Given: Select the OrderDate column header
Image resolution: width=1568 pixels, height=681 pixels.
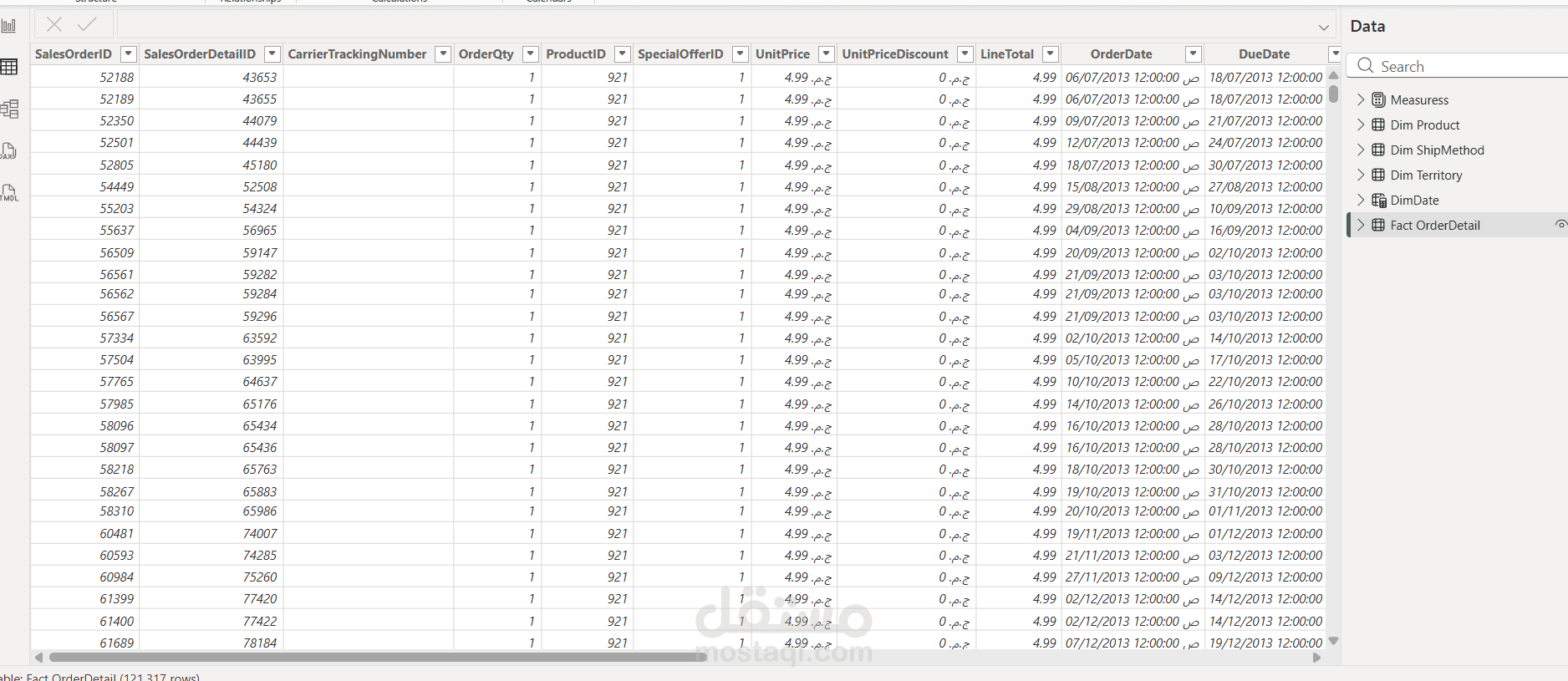Looking at the screenshot, I should click(1121, 54).
